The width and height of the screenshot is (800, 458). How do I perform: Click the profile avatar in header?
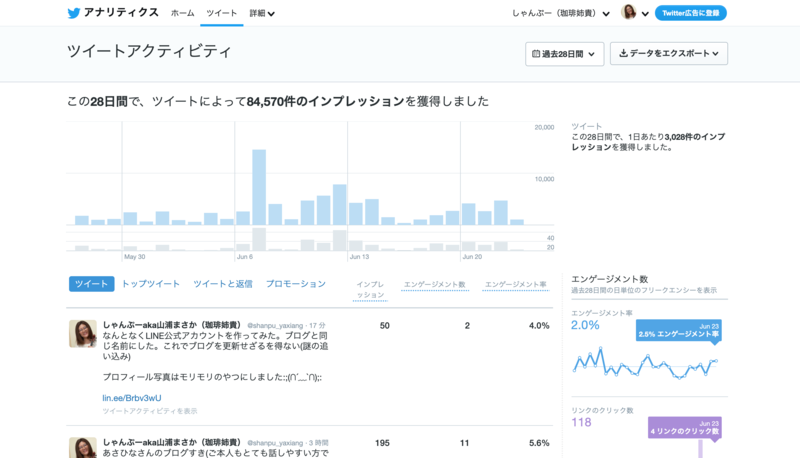tap(629, 12)
